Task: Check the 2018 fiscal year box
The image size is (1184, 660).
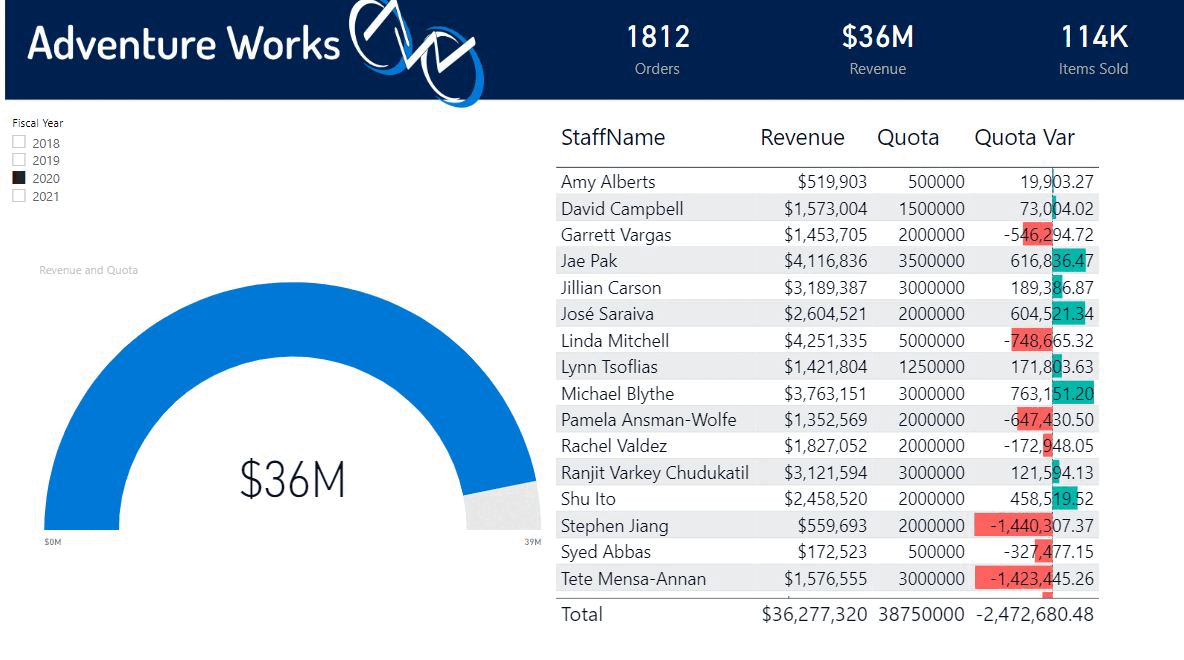Action: click(19, 142)
